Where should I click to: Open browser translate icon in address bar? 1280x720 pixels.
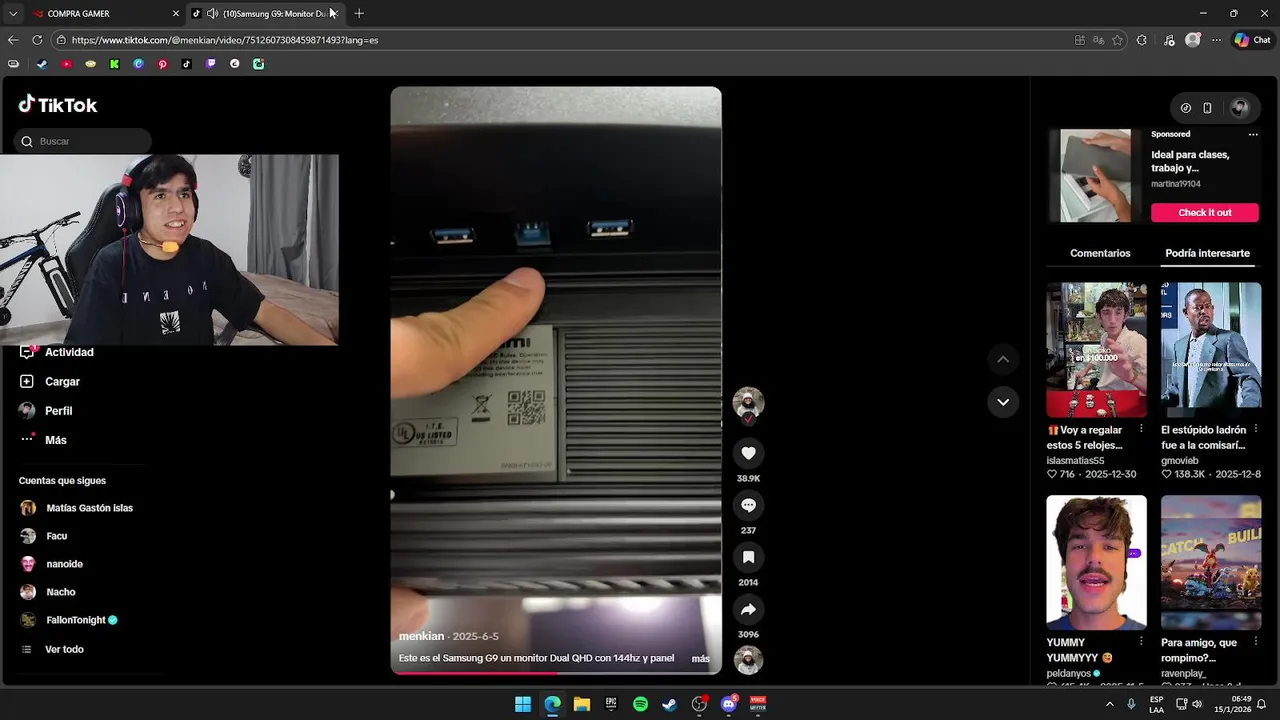click(1098, 40)
